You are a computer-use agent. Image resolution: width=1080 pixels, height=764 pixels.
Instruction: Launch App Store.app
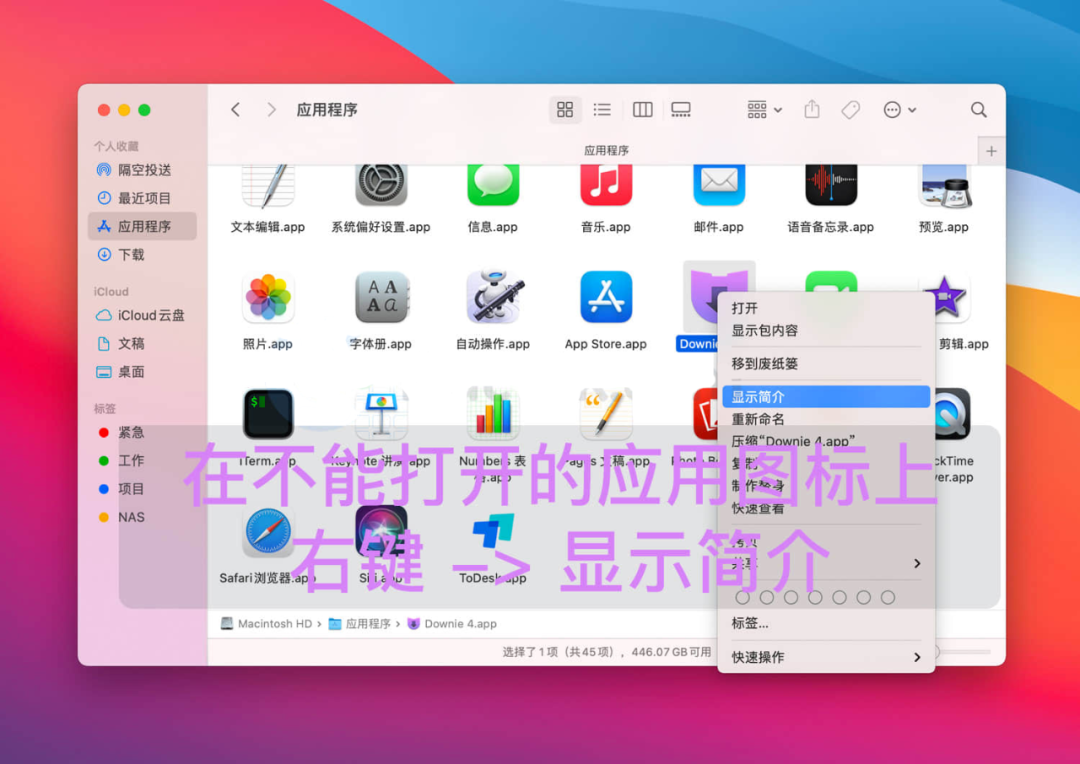pyautogui.click(x=605, y=297)
